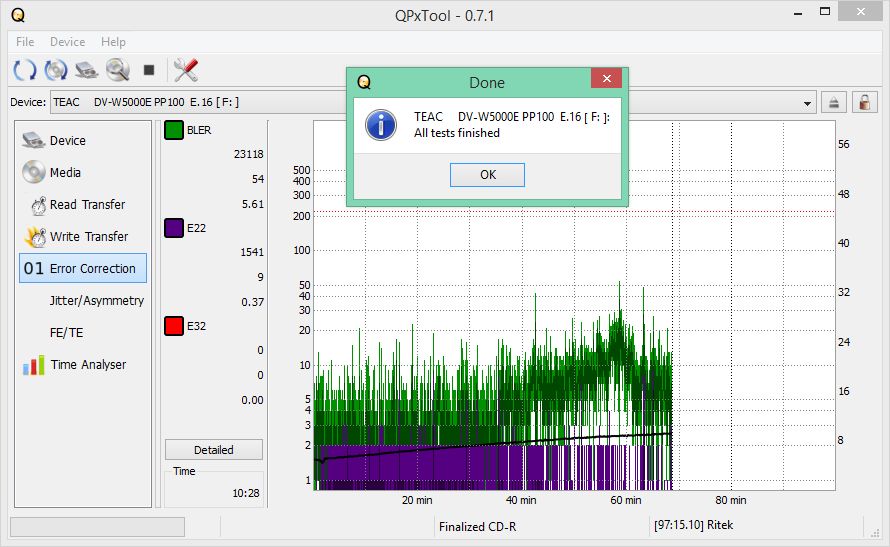
Task: Click the empty progress bar in the status bar
Action: point(97,527)
